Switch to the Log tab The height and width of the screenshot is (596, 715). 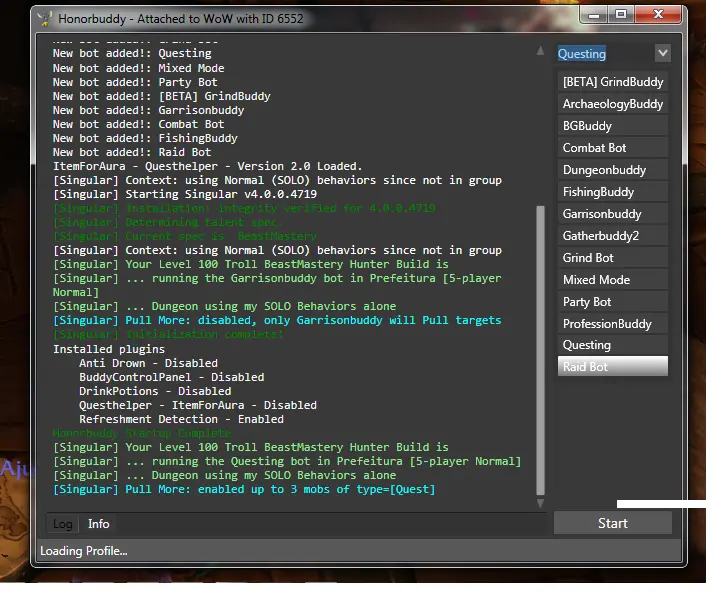coord(62,524)
